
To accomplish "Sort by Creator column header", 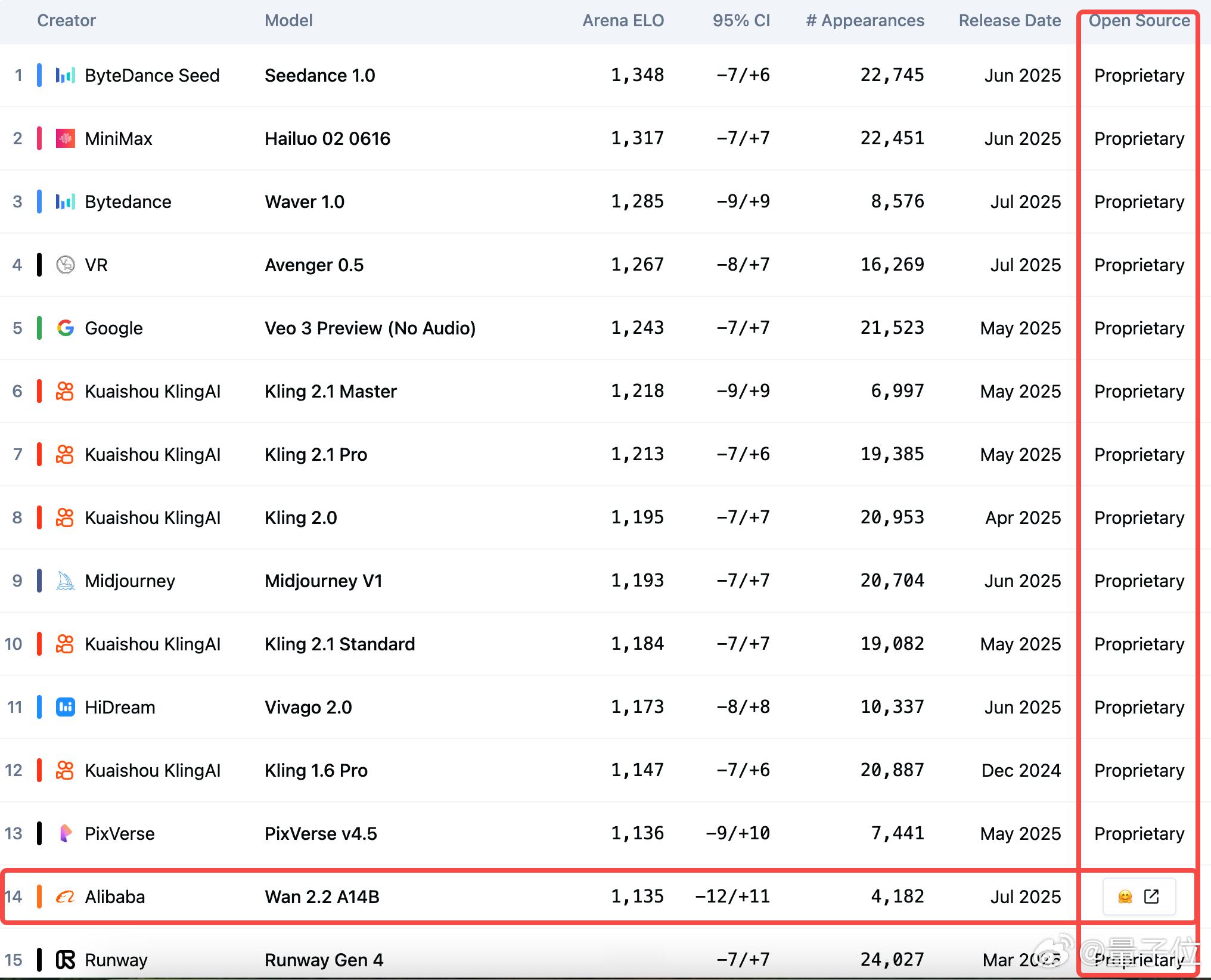I will 66,21.
